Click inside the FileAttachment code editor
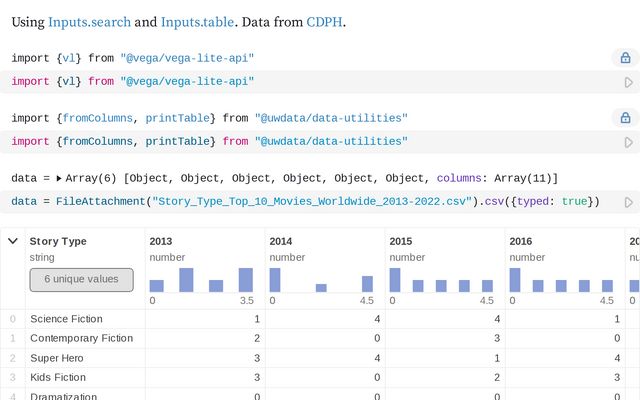This screenshot has width=640, height=400. coord(300,202)
